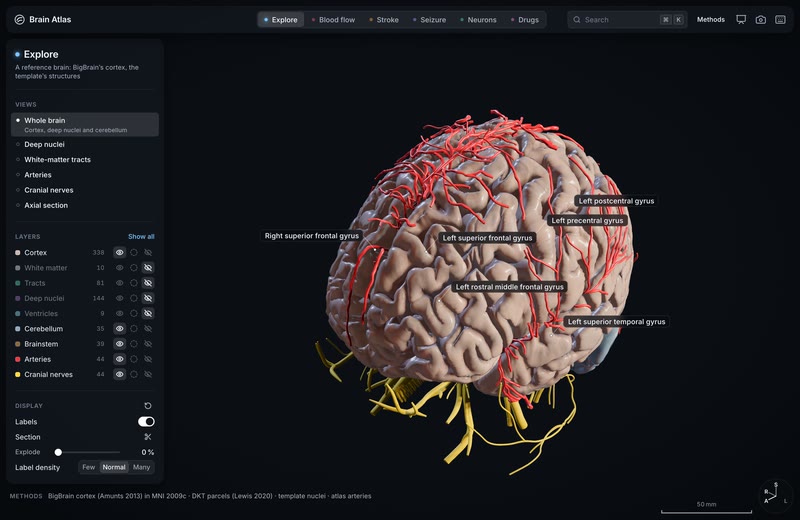Image resolution: width=800 pixels, height=520 pixels.
Task: Click the red Arteries layer color swatch
Action: [x=18, y=359]
